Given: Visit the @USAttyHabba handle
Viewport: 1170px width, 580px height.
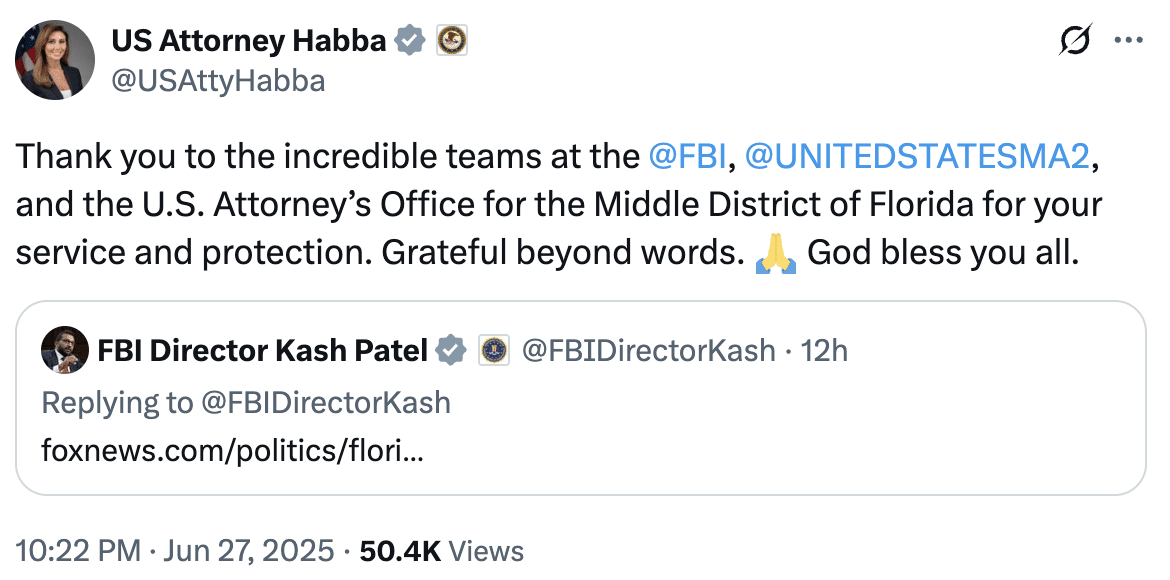Looking at the screenshot, I should click(218, 80).
